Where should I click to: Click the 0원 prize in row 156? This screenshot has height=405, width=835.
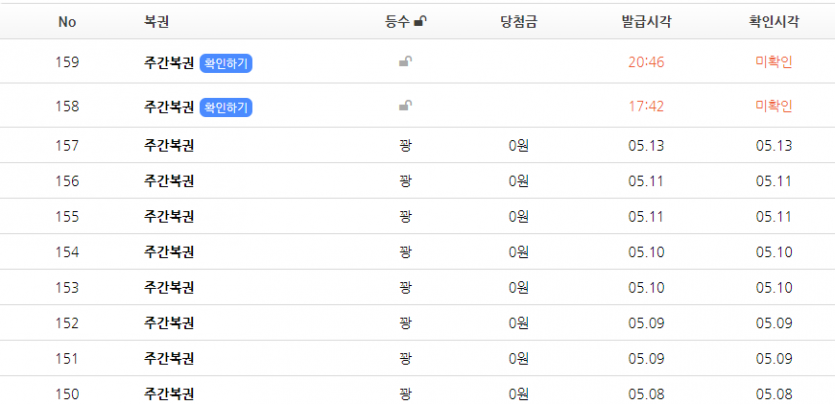tap(518, 181)
